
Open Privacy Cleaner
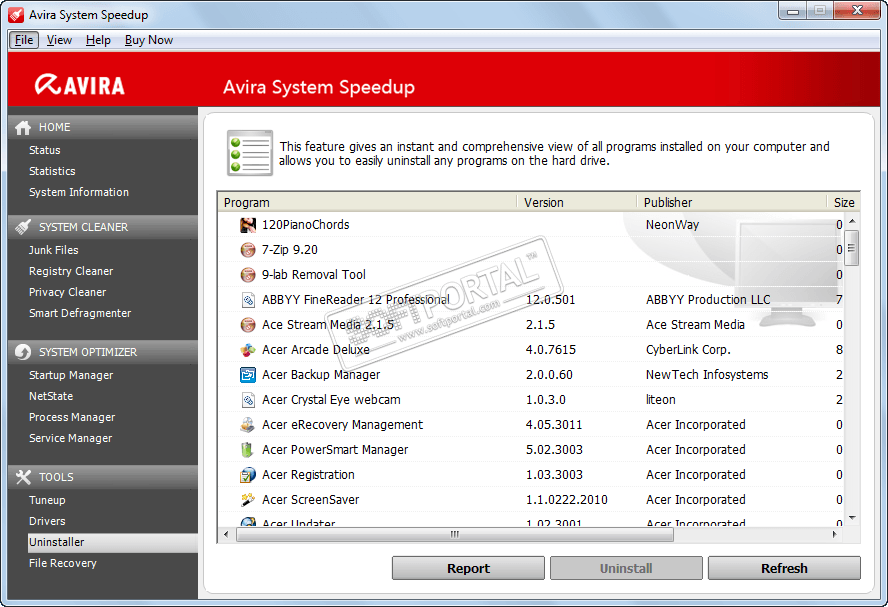67,292
